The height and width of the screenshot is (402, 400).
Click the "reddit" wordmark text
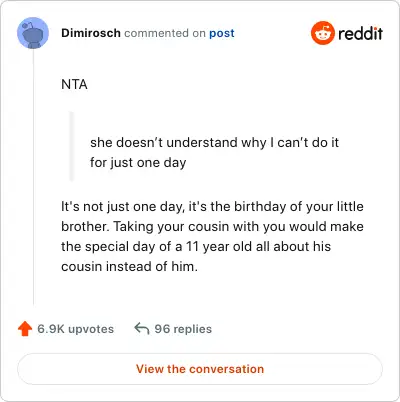(x=360, y=33)
